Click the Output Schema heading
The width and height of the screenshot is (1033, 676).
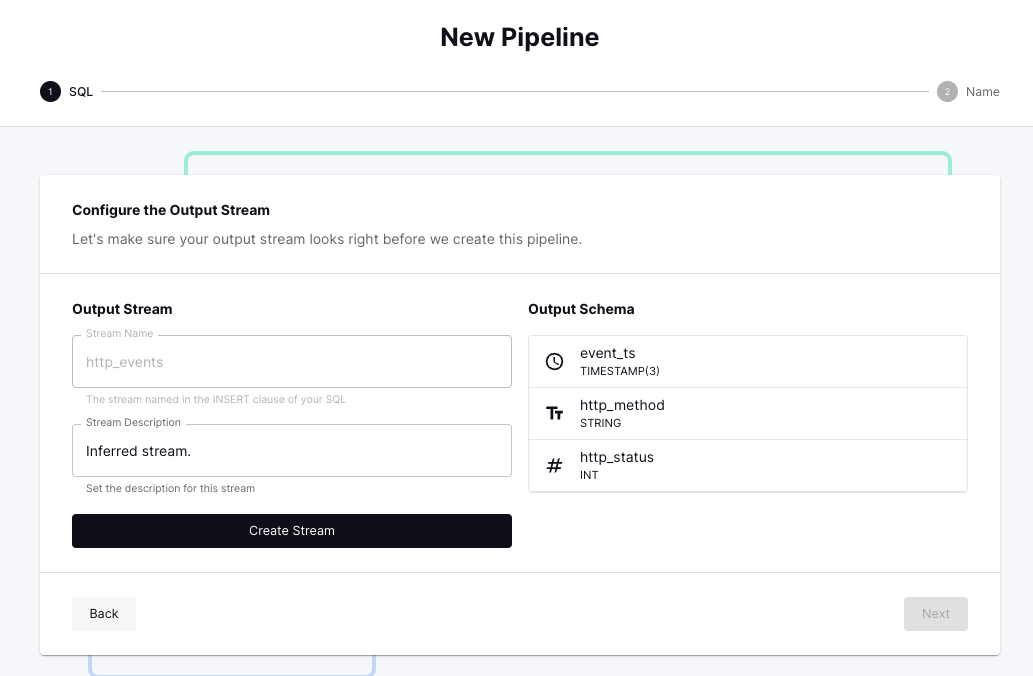(581, 309)
